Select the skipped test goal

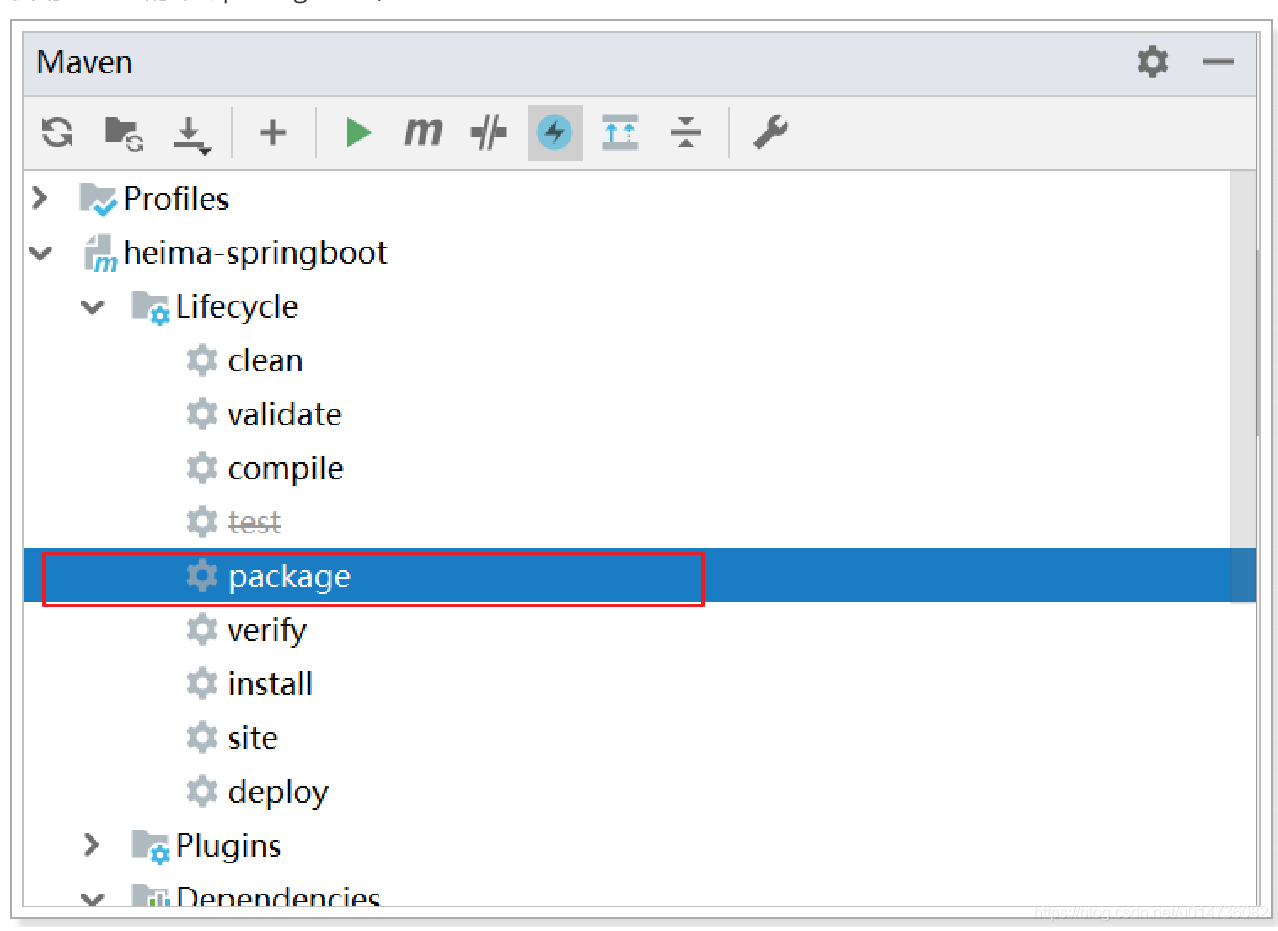[x=254, y=522]
